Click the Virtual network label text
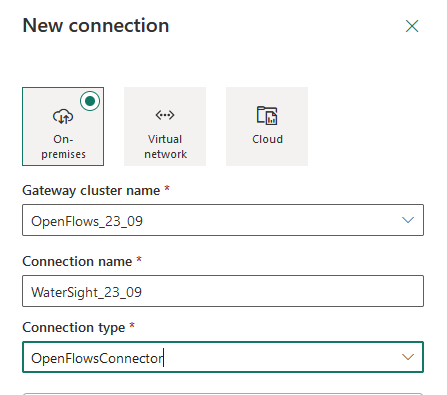Viewport: 447px width, 395px height. (165, 147)
